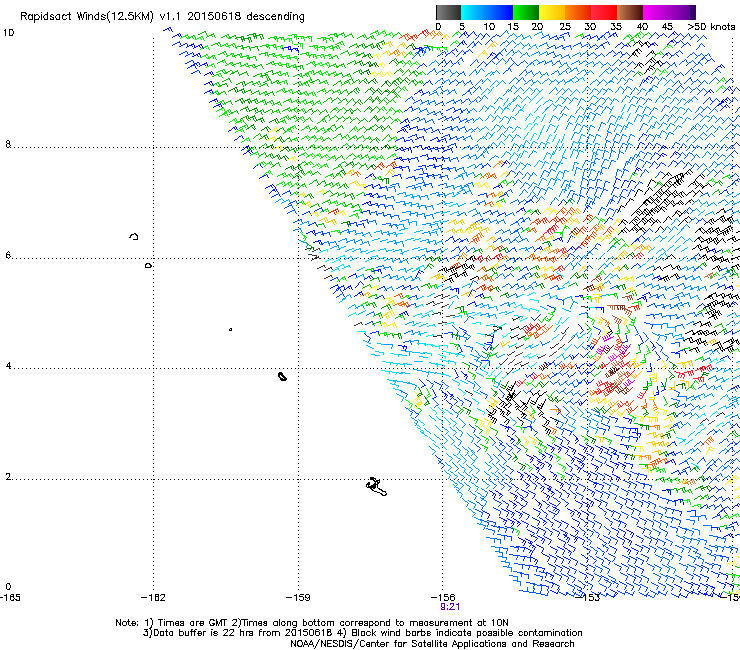Click the '20' label under the color scale
Screen dimensions: 740x650
pos(537,27)
